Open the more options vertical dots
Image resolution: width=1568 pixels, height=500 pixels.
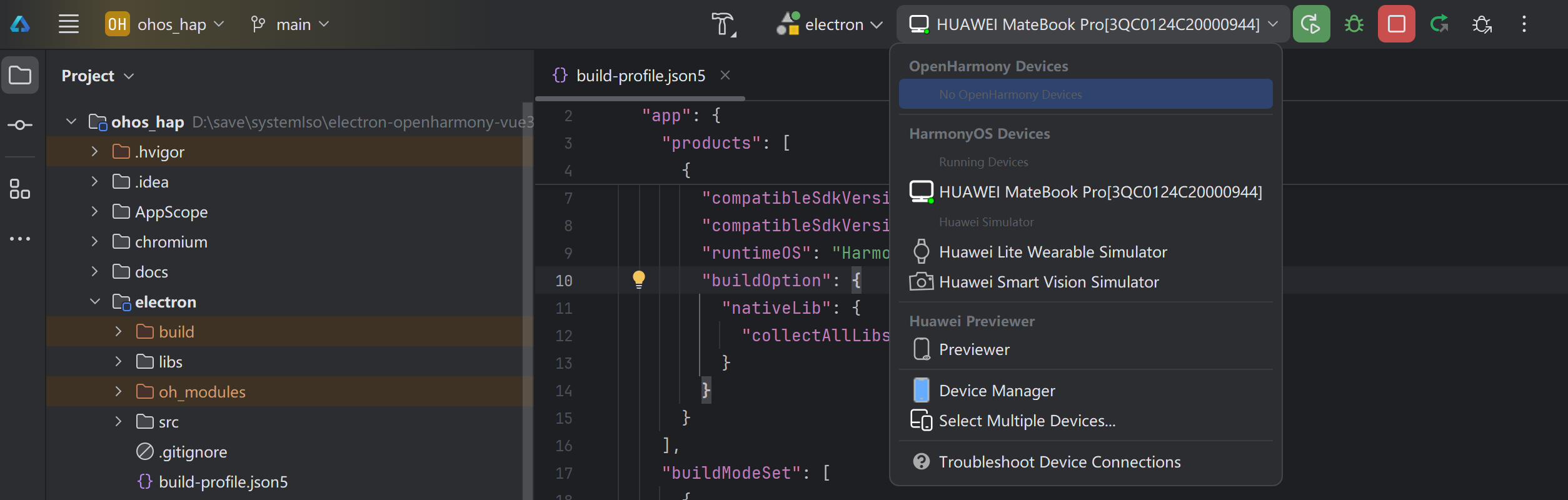pyautogui.click(x=1524, y=24)
